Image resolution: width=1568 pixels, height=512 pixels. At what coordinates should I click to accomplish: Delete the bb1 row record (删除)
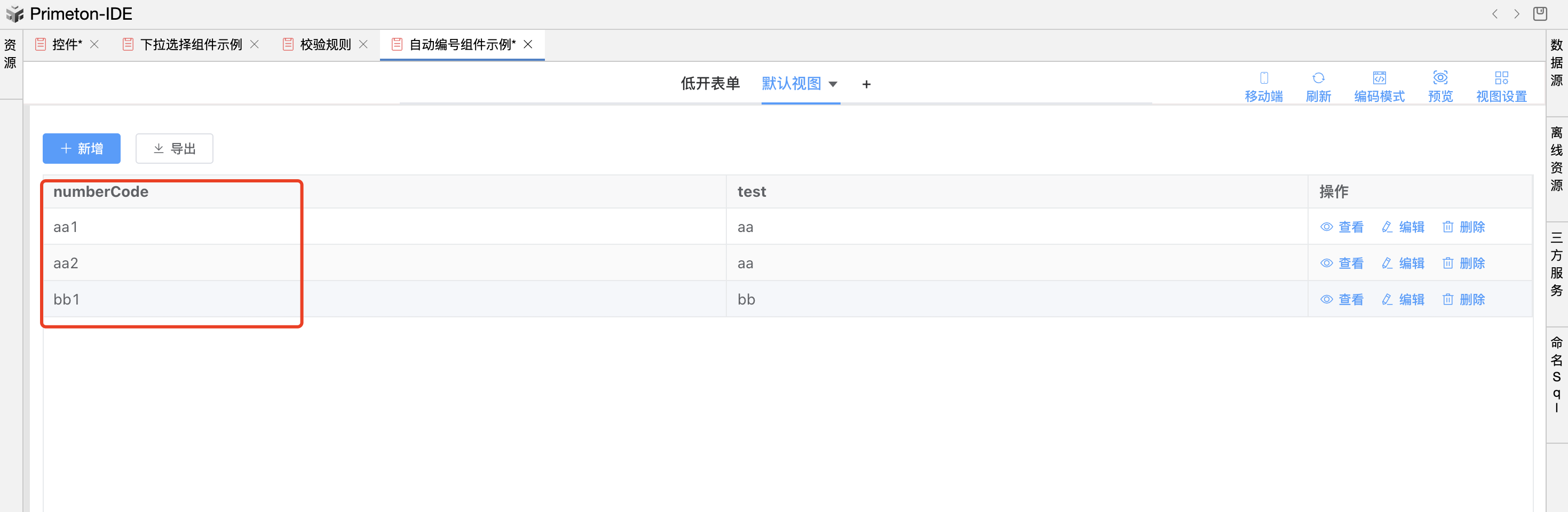coord(1463,299)
